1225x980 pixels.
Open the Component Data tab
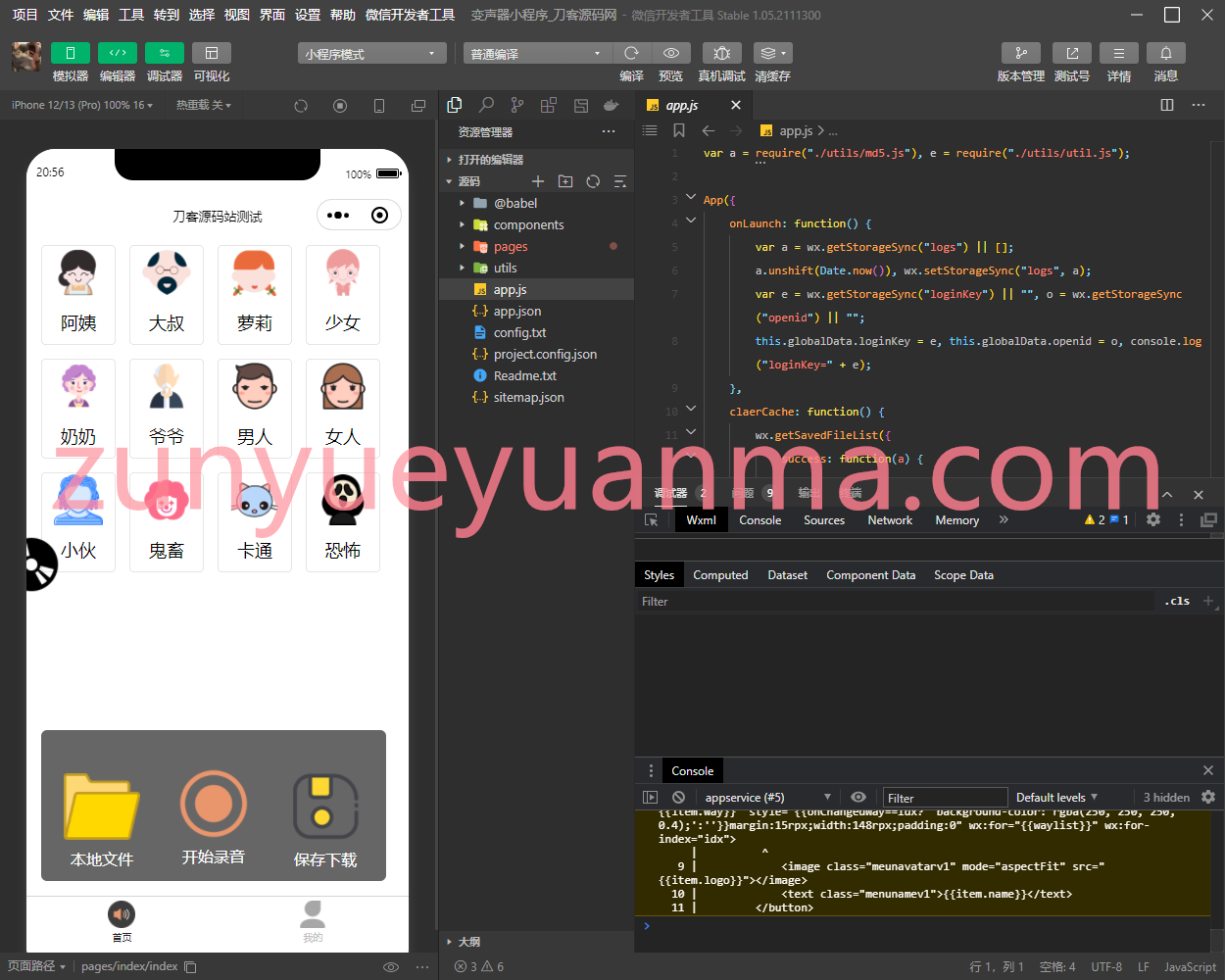[871, 575]
